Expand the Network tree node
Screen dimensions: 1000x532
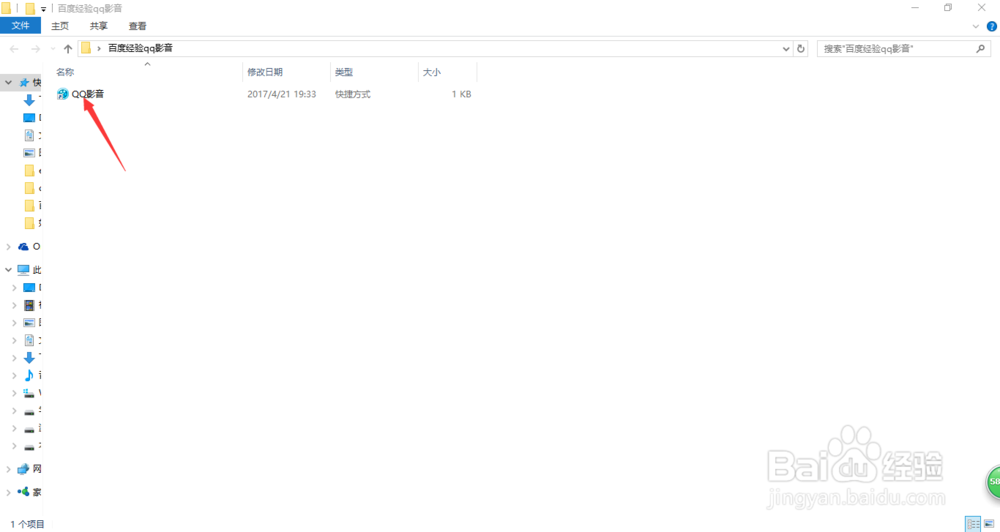(x=8, y=469)
